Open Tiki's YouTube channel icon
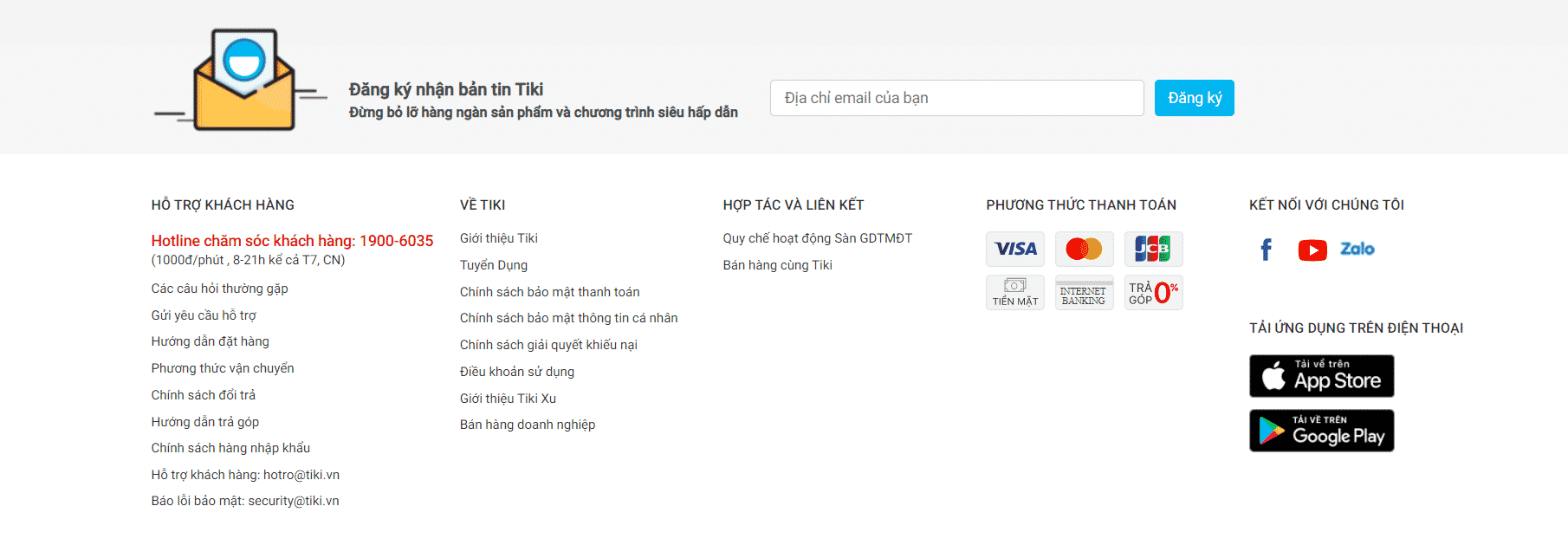Image resolution: width=1568 pixels, height=558 pixels. coord(1312,250)
